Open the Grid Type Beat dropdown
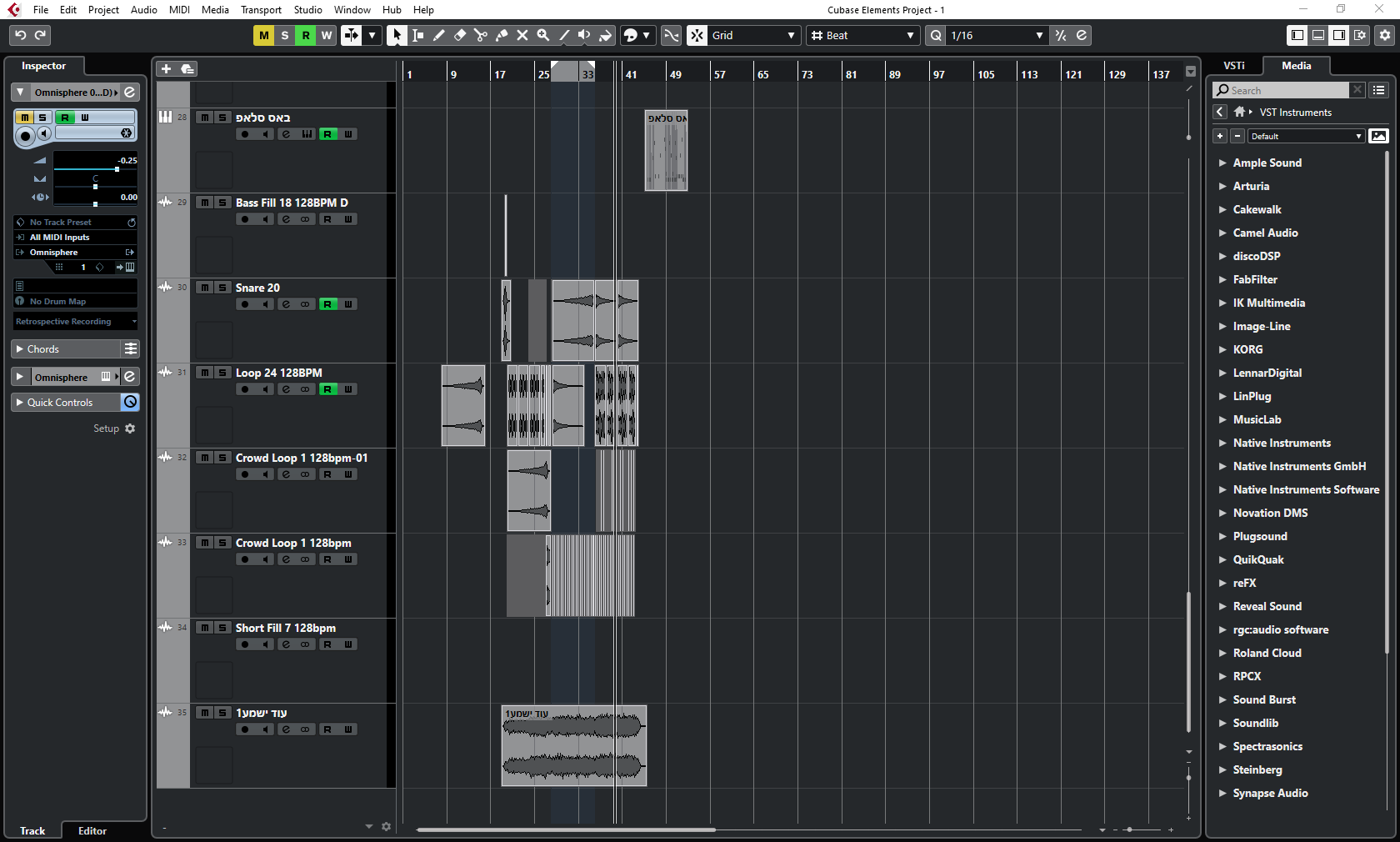Screen dimensions: 1400x842 point(863,35)
